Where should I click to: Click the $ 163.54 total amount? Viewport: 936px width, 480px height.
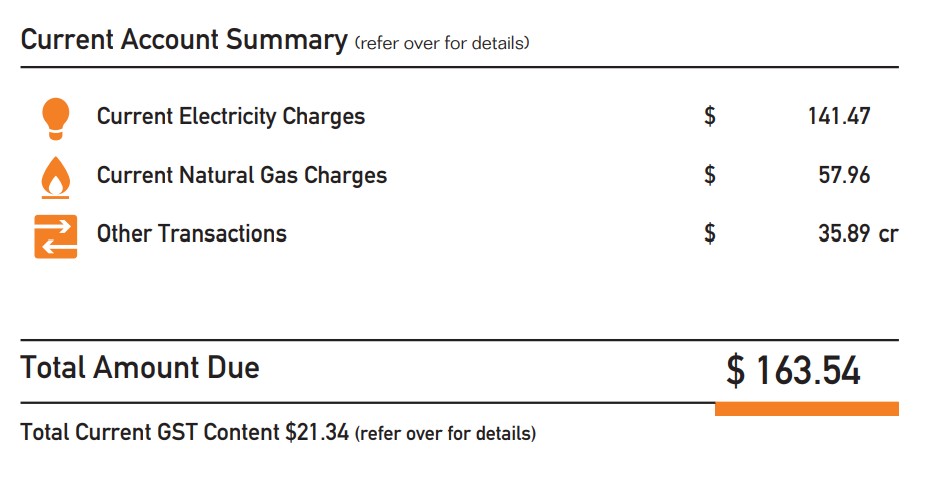793,371
